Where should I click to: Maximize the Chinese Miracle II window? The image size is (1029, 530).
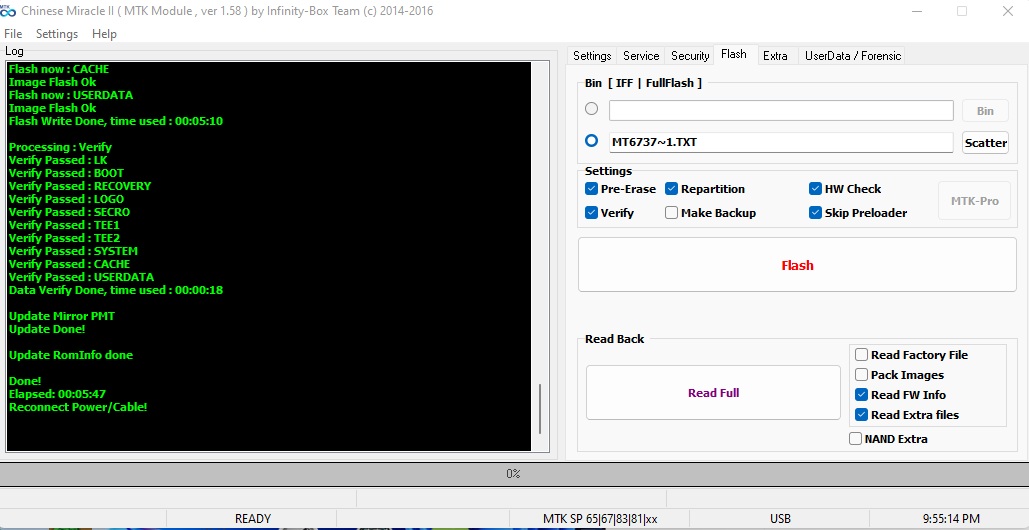(962, 10)
